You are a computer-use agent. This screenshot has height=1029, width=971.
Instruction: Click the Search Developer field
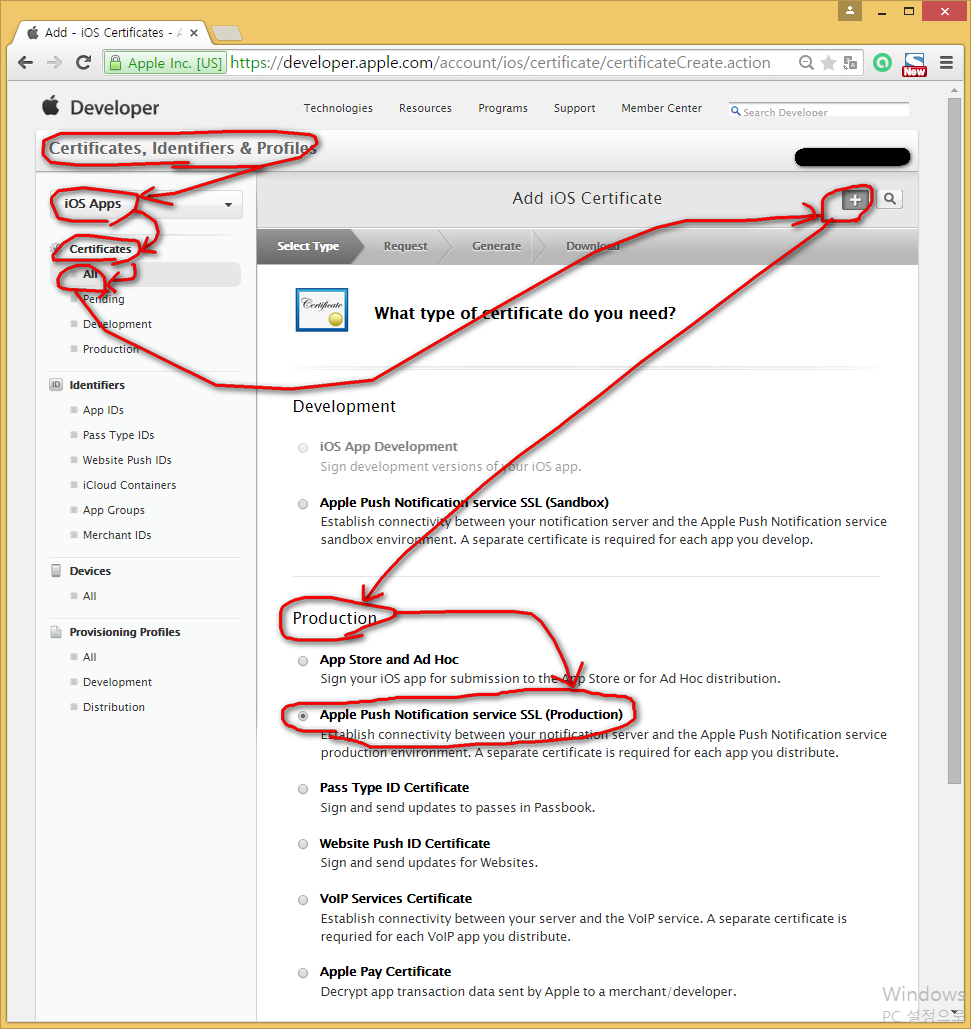tap(819, 110)
